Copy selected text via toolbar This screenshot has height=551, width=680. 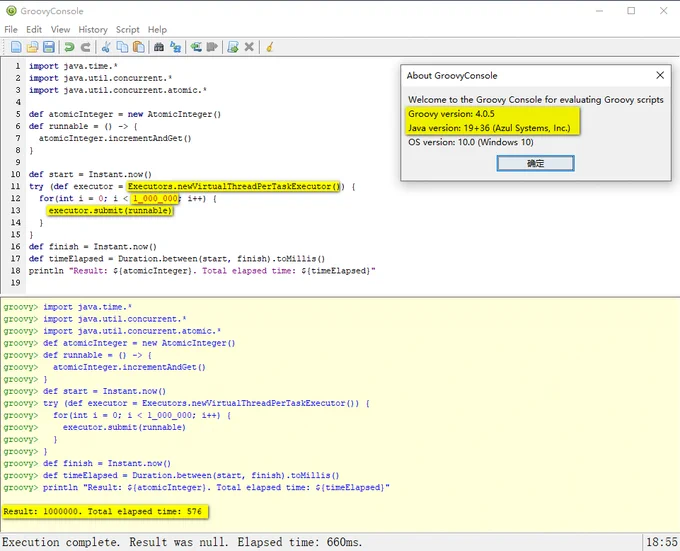point(122,47)
